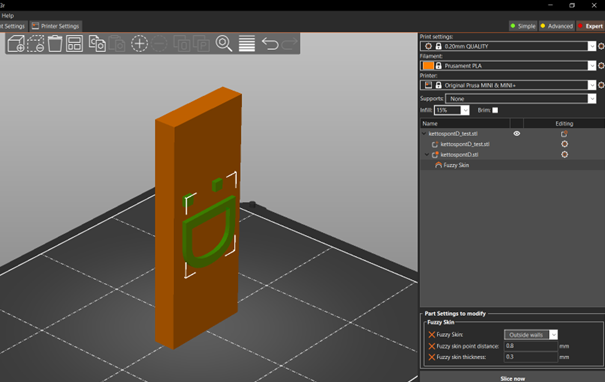Click the gear icon beside Printer dropdown
The image size is (605, 382).
(x=601, y=85)
